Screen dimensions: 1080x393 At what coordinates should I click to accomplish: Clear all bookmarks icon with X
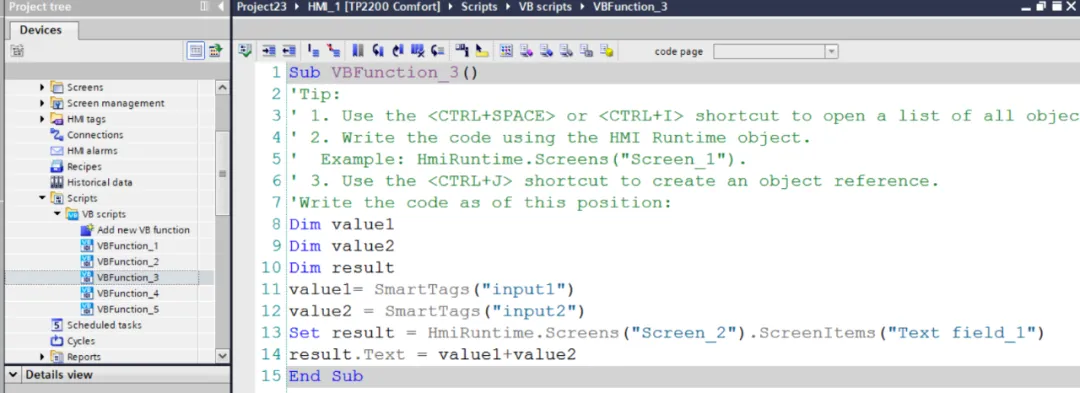pyautogui.click(x=417, y=50)
